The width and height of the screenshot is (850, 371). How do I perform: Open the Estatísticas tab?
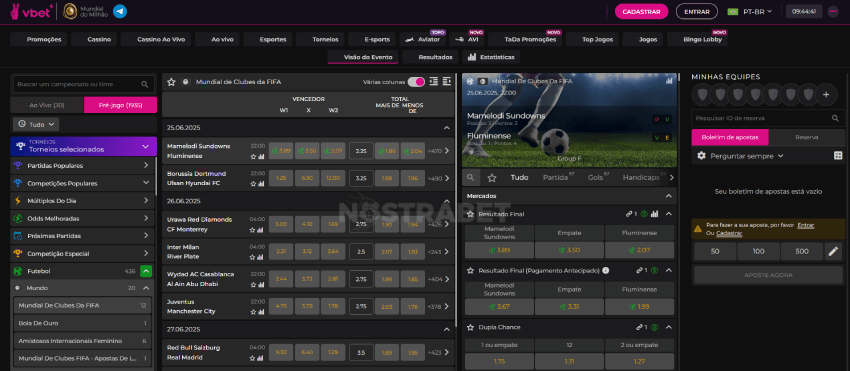[x=492, y=57]
